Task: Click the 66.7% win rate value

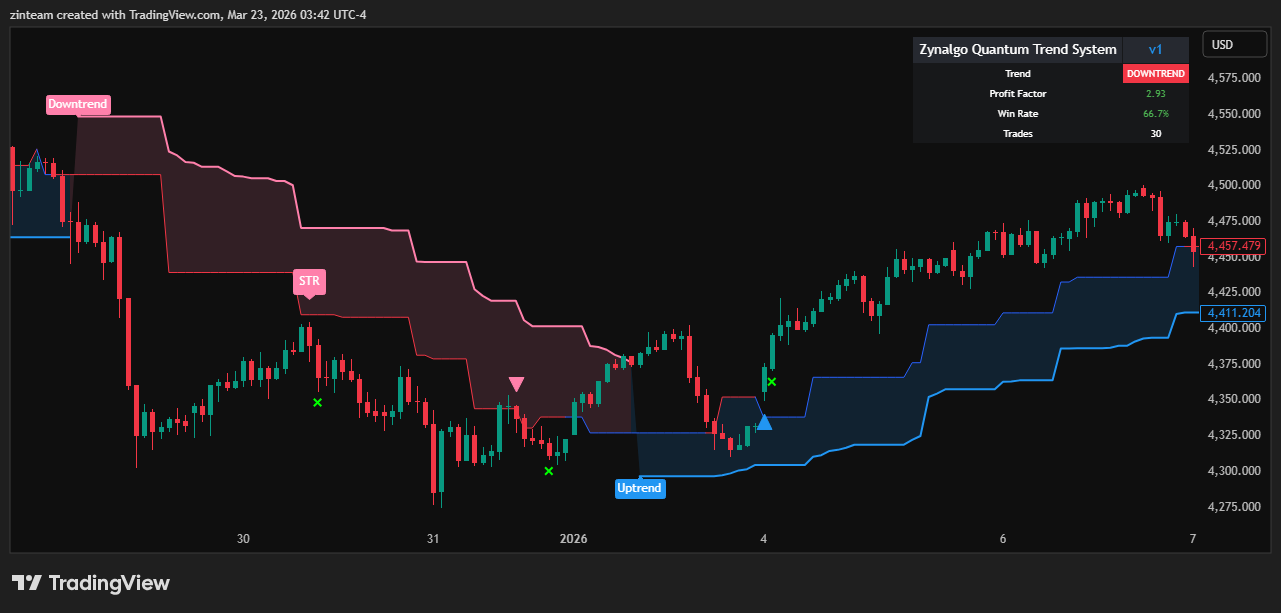Action: tap(1156, 113)
